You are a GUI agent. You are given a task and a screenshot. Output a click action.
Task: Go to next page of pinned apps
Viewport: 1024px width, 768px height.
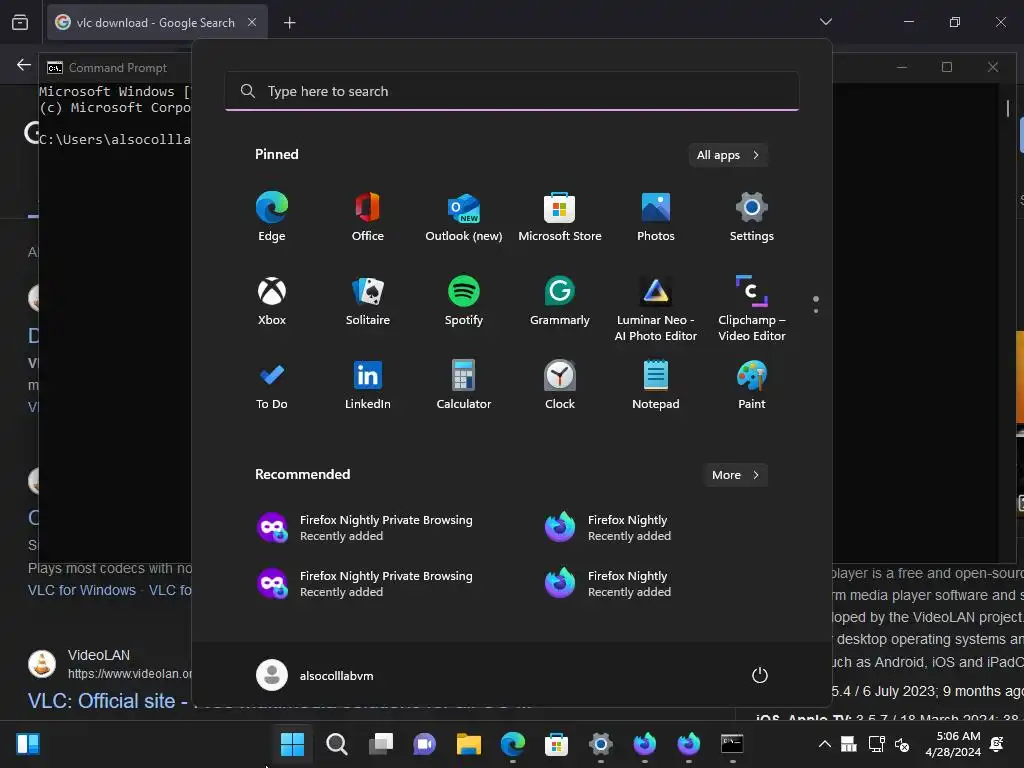click(x=816, y=310)
